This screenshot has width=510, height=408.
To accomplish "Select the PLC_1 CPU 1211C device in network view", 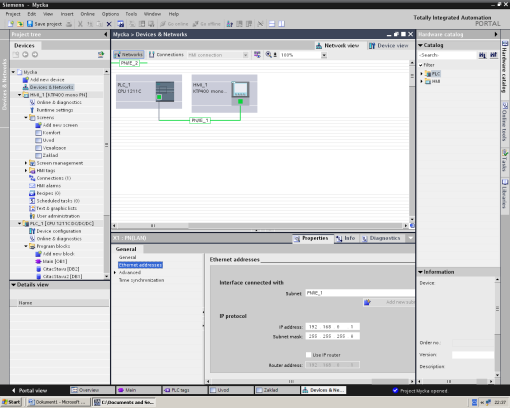I will coord(149,91).
